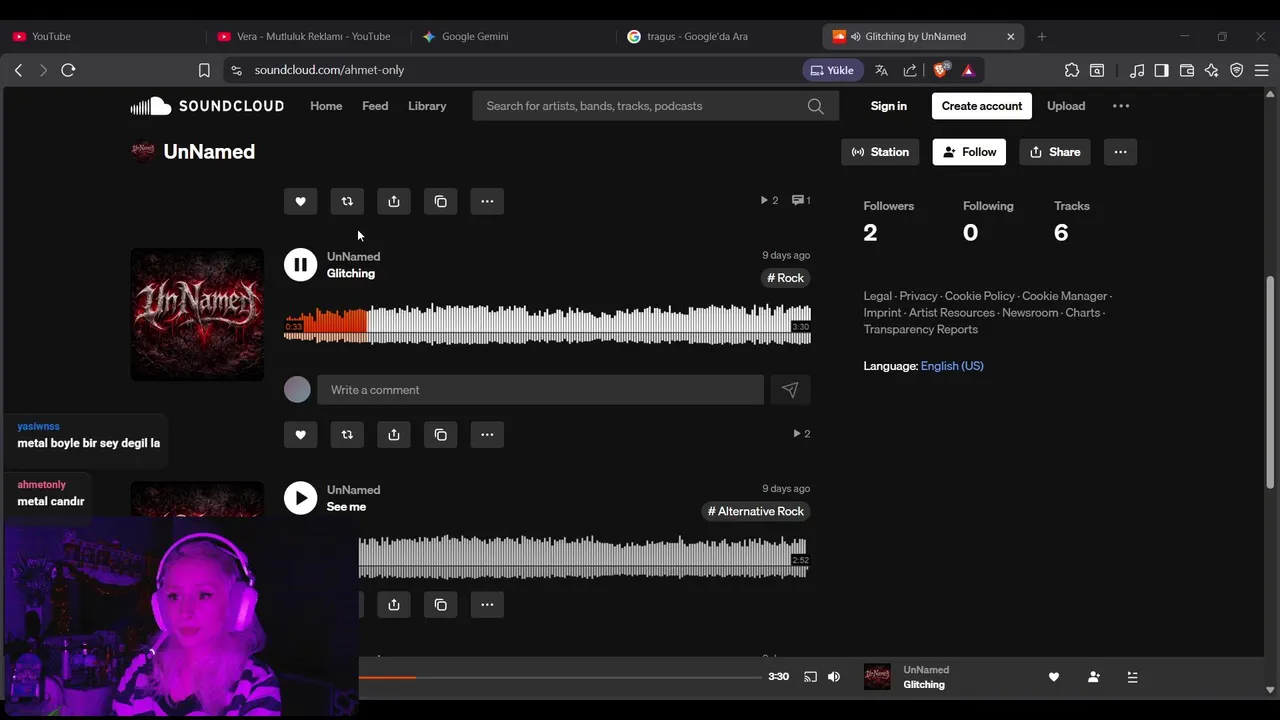Click Sign in

pos(888,106)
